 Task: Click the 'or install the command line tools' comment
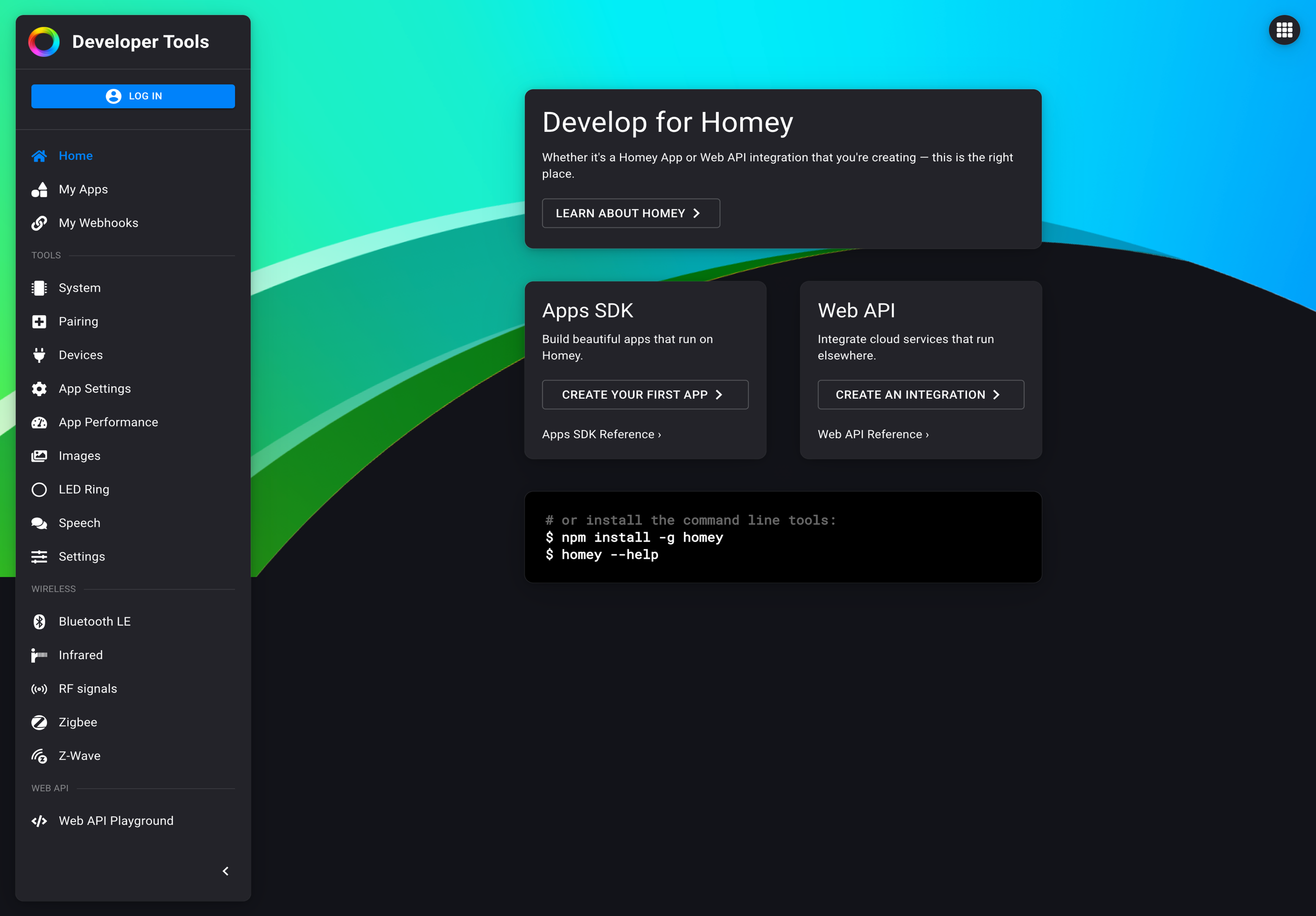[x=691, y=521]
